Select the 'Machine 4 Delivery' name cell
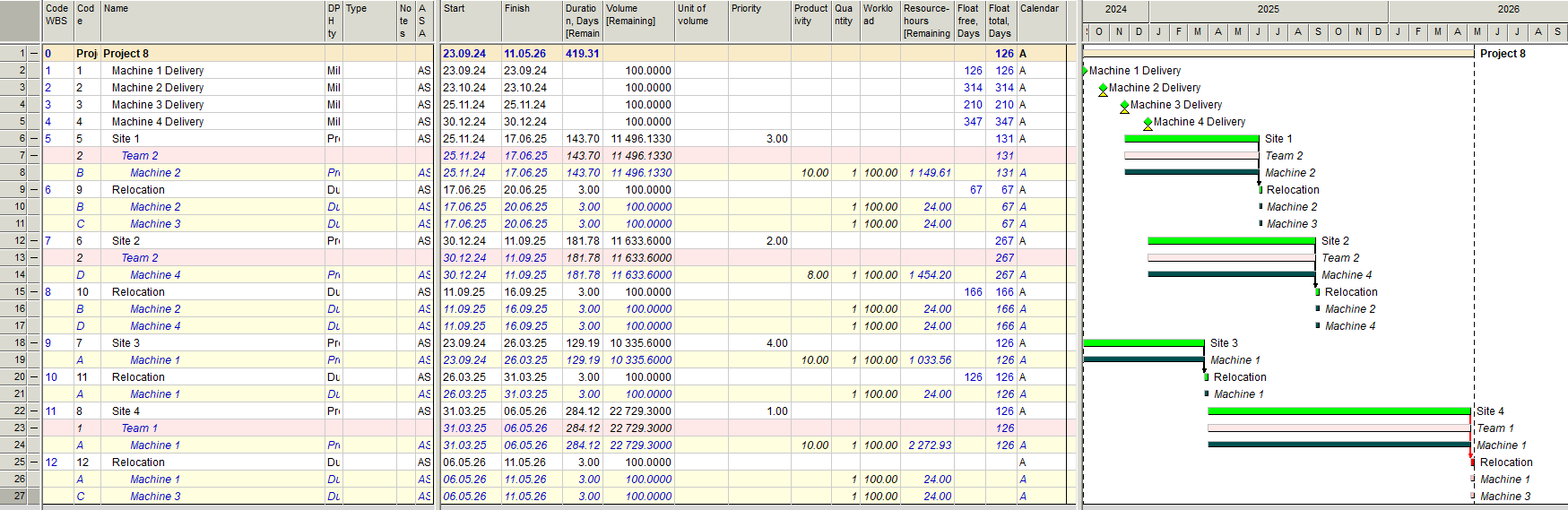The width and height of the screenshot is (1568, 510). 212,122
